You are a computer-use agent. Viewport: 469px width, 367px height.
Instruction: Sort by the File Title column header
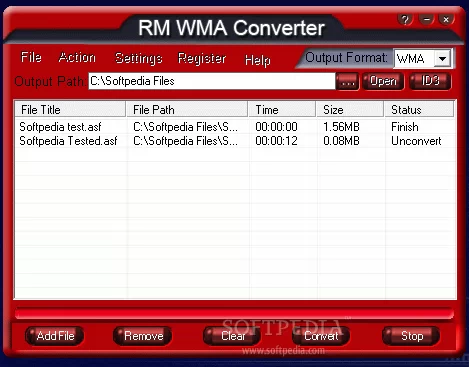pos(70,109)
